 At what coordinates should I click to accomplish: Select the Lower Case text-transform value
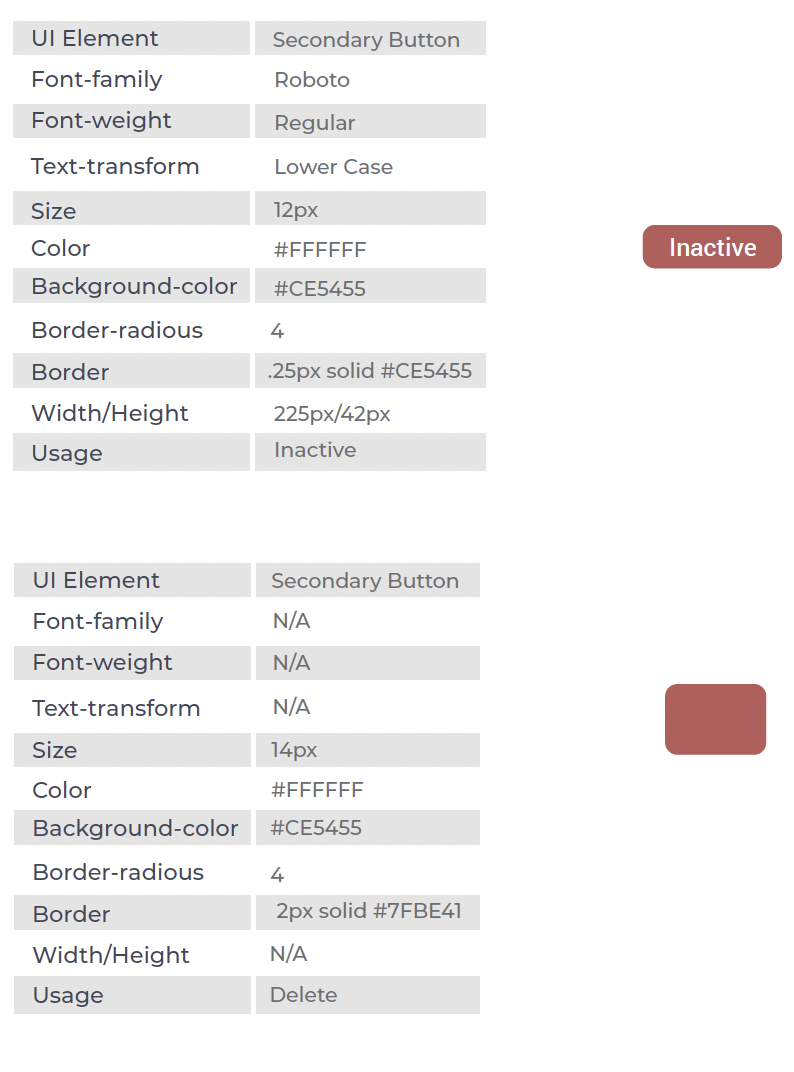[x=333, y=167]
